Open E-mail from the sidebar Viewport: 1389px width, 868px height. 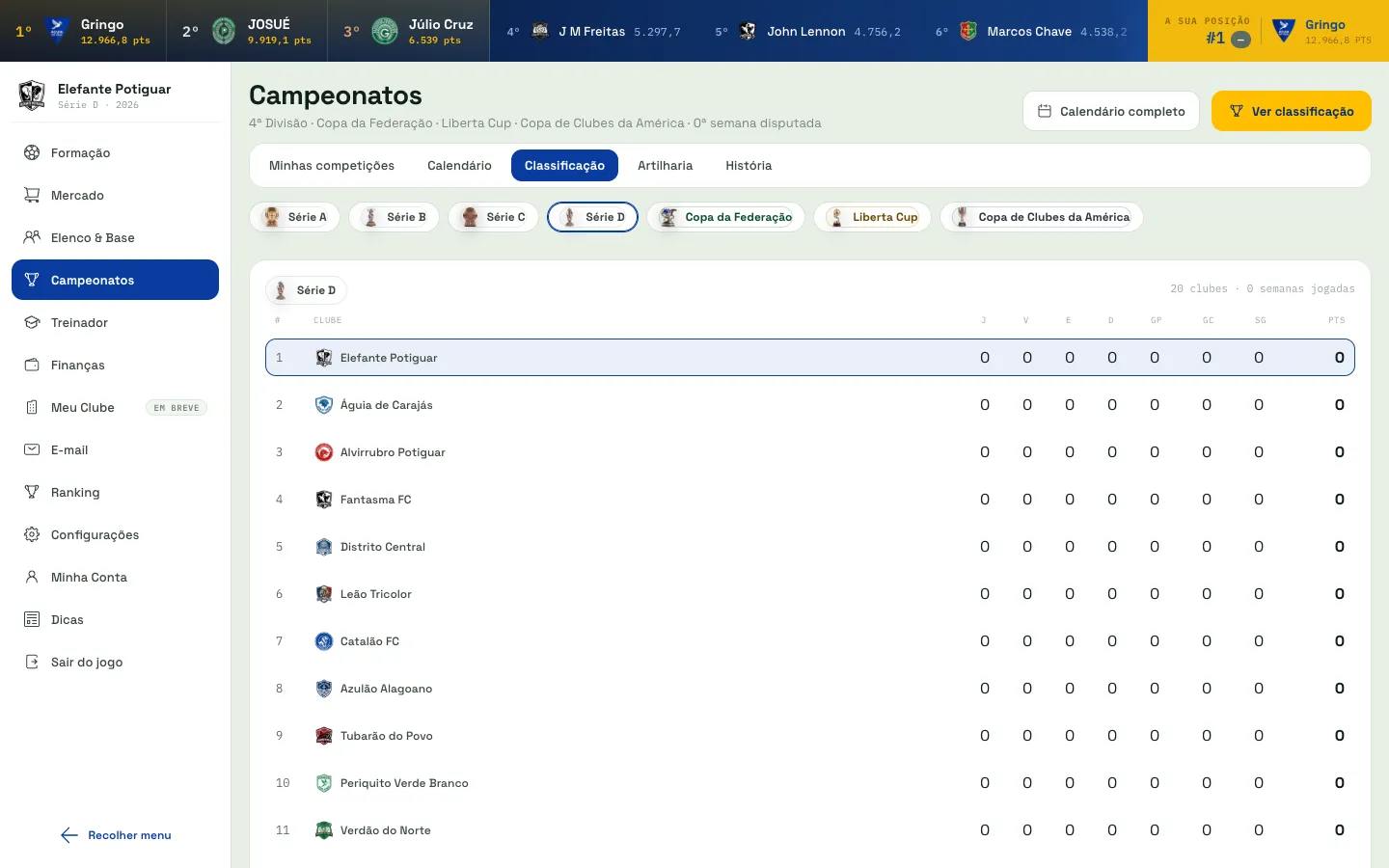click(115, 449)
